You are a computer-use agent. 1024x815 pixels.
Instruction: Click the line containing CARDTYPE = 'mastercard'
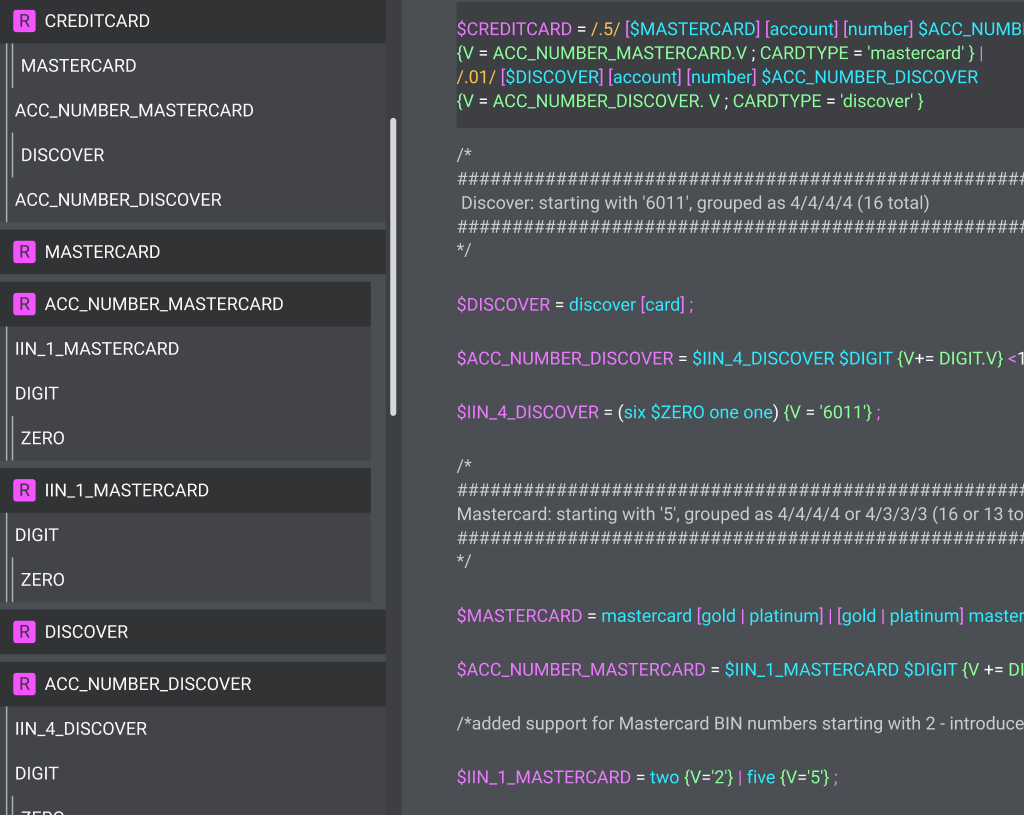(x=720, y=53)
